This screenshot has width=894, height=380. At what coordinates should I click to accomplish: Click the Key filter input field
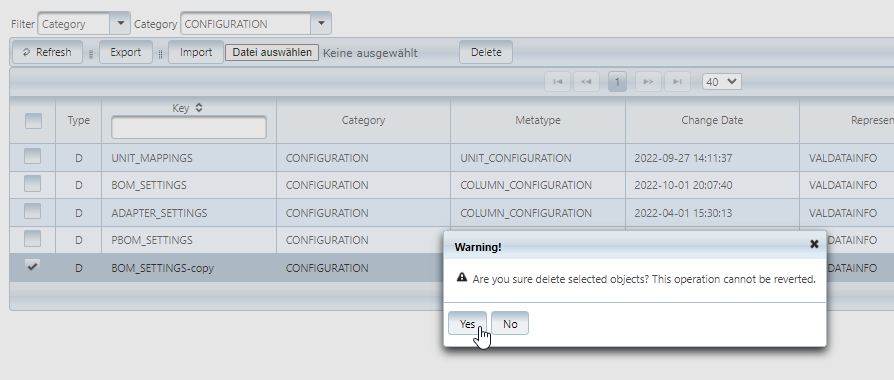point(189,128)
